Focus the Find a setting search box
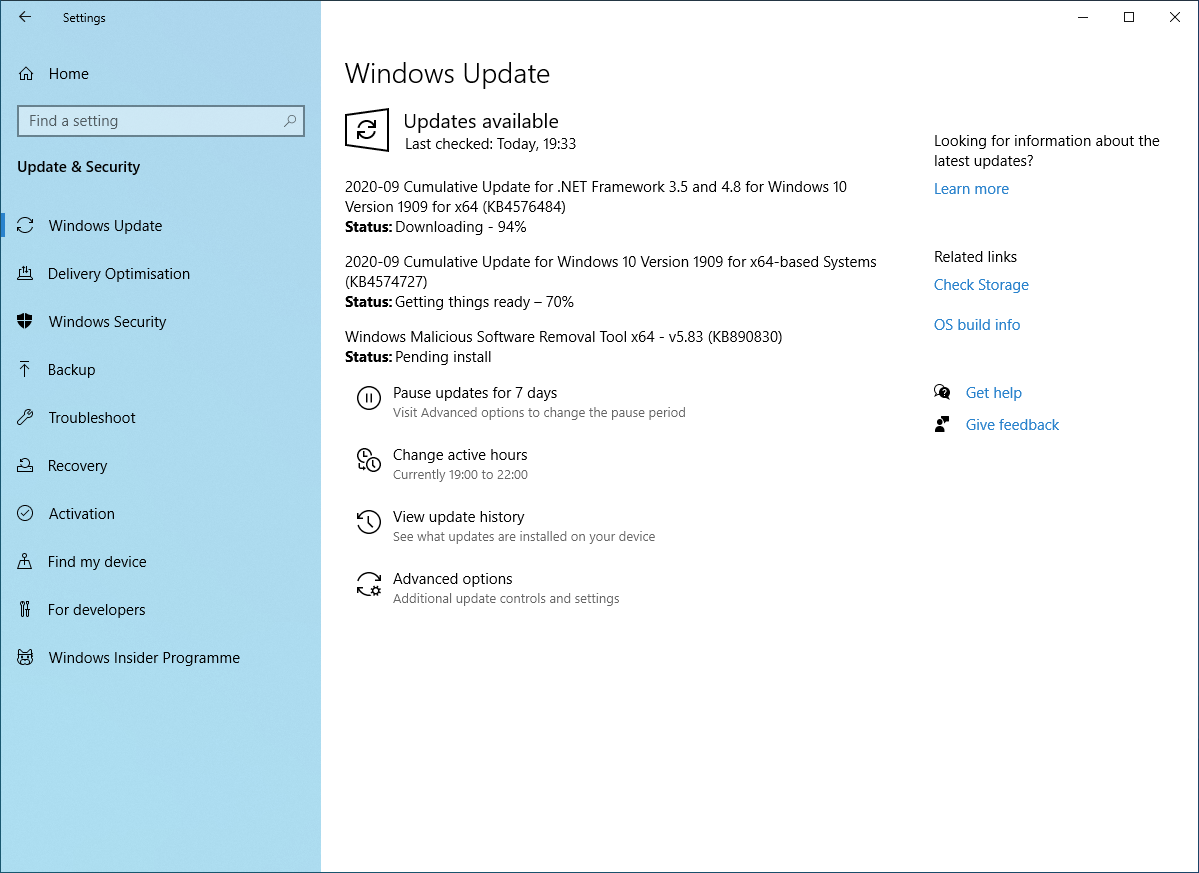Image resolution: width=1199 pixels, height=873 pixels. pos(161,121)
